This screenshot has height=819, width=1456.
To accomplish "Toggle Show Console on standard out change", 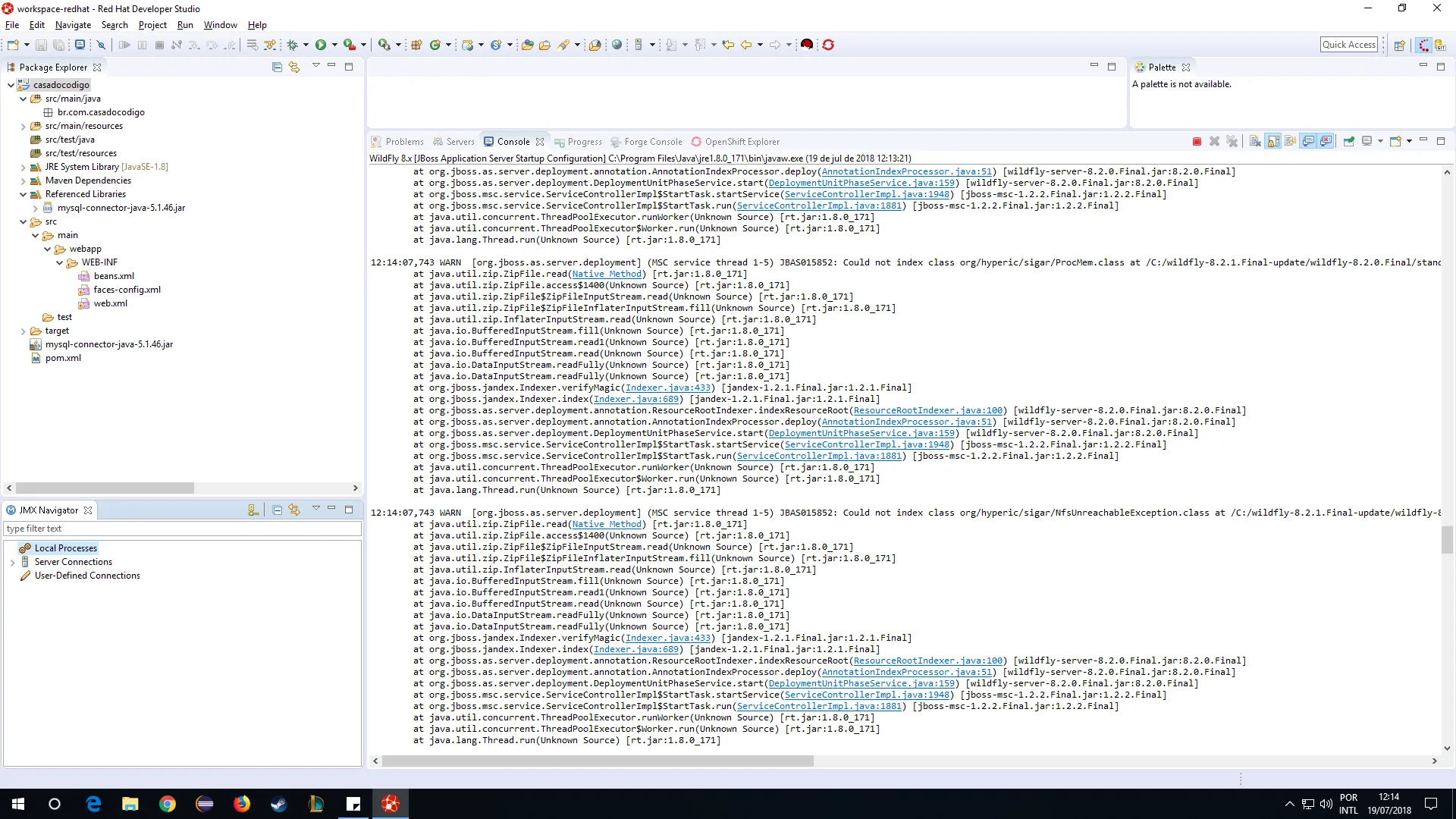I will (x=1308, y=142).
